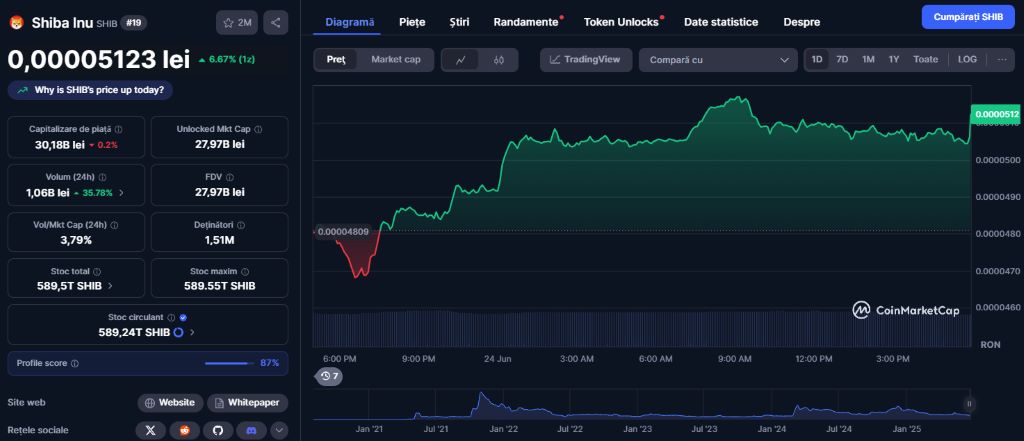
Task: Click the 0.00004809 opening price label
Action: click(x=342, y=231)
